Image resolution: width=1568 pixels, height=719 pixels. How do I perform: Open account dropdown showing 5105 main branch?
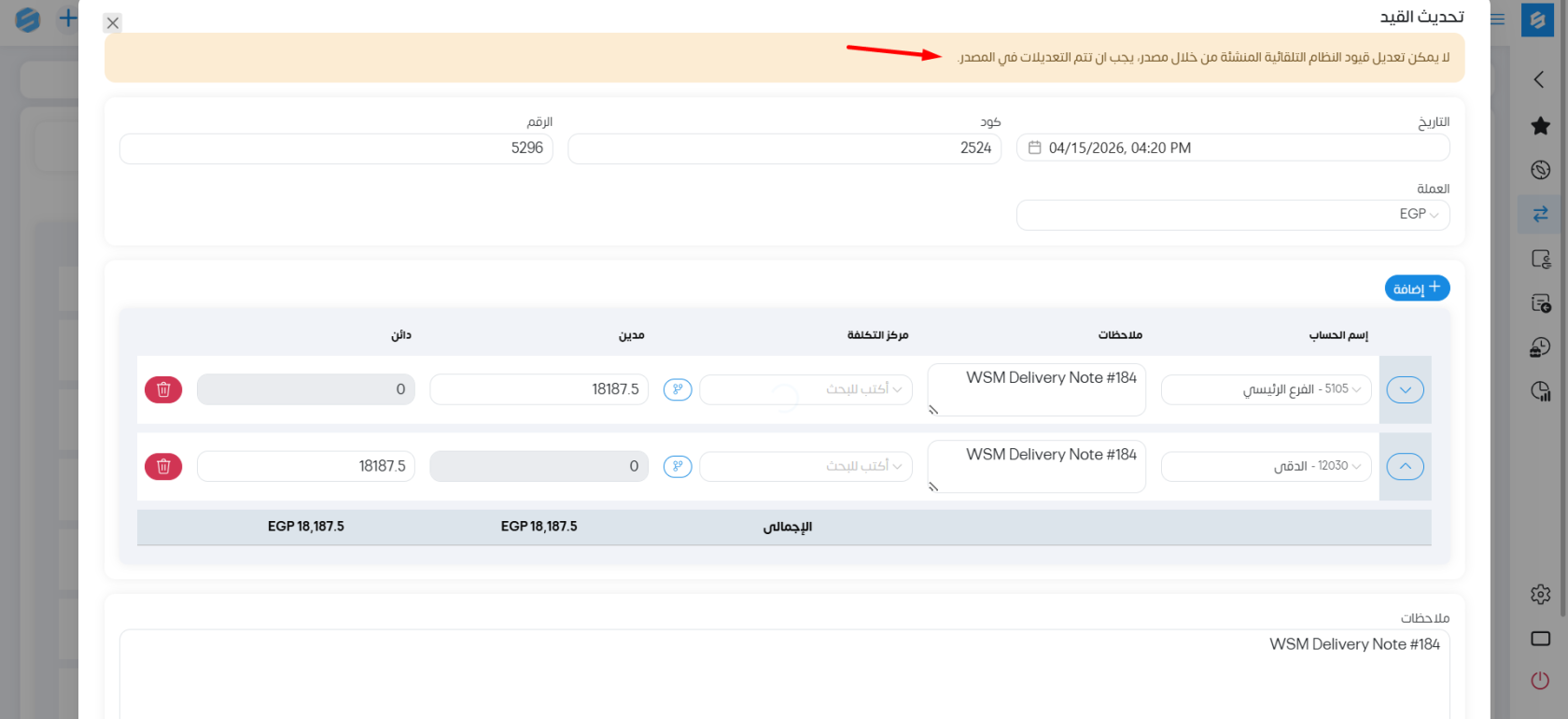(x=1266, y=389)
